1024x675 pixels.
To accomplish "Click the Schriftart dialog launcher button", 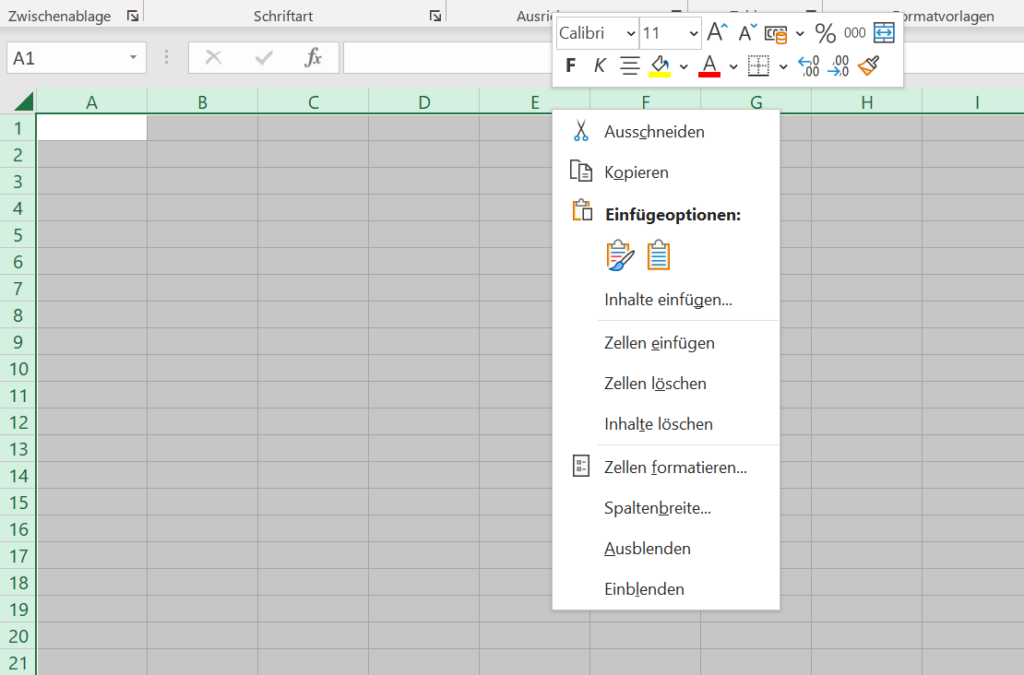I will (x=435, y=16).
